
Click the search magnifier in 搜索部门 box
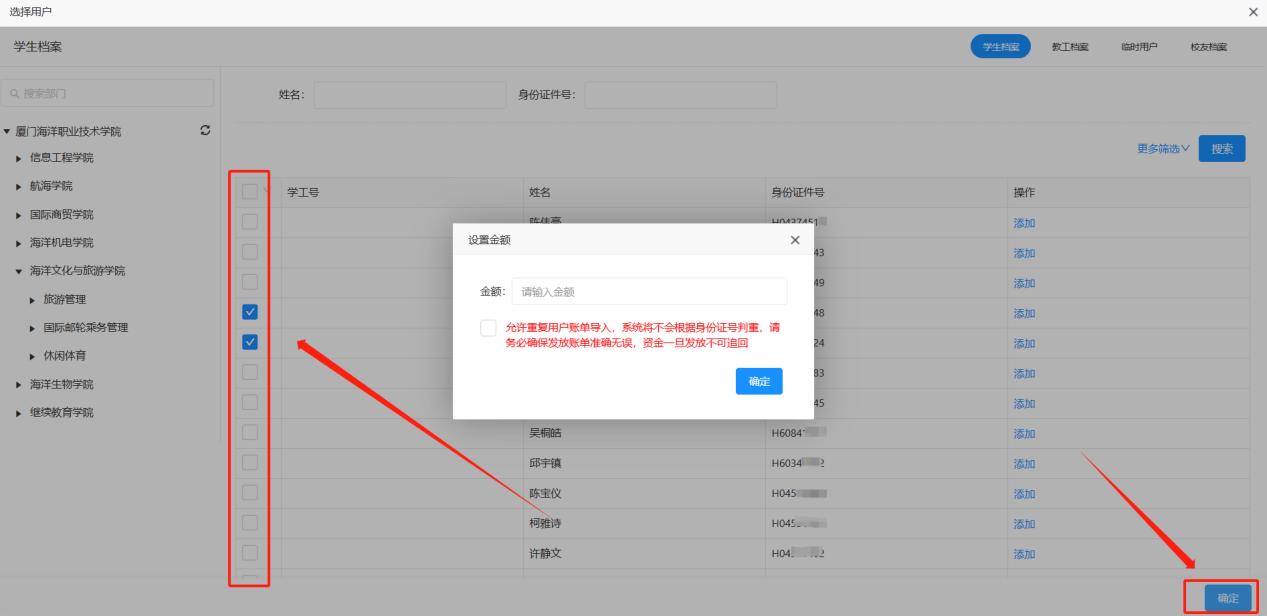pyautogui.click(x=15, y=93)
